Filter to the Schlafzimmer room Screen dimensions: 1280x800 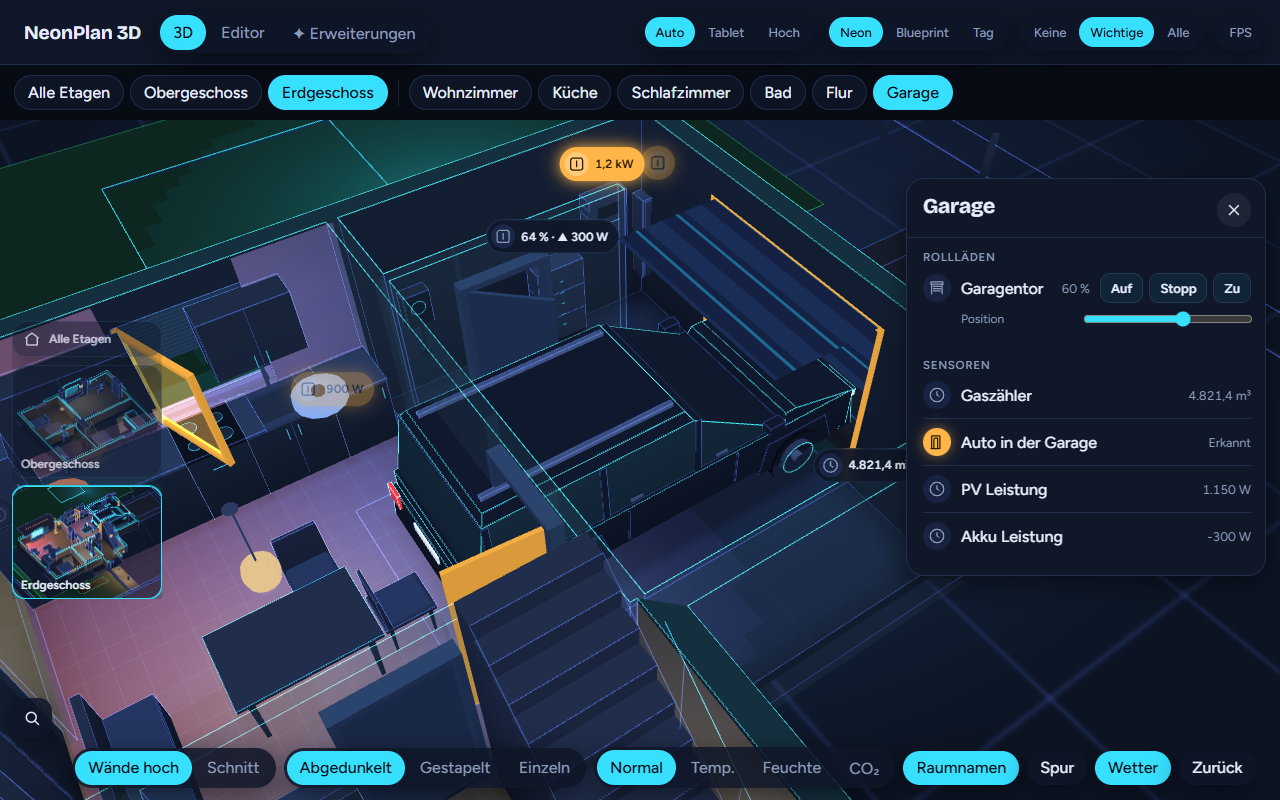coord(681,93)
